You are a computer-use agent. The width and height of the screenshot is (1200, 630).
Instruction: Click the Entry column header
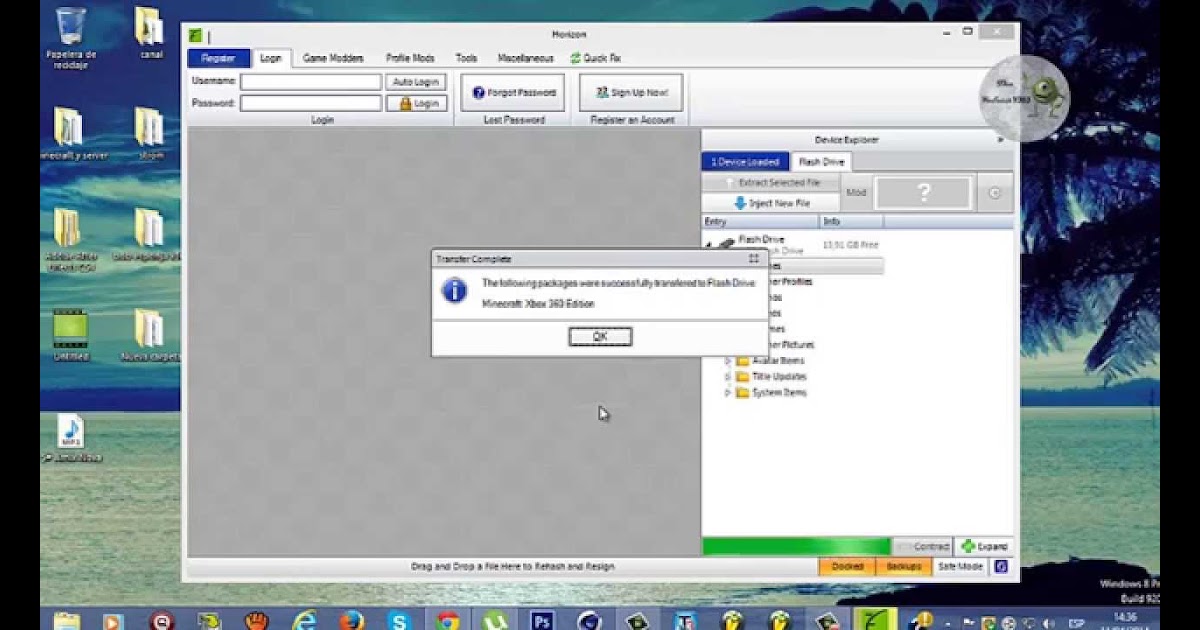pos(760,221)
